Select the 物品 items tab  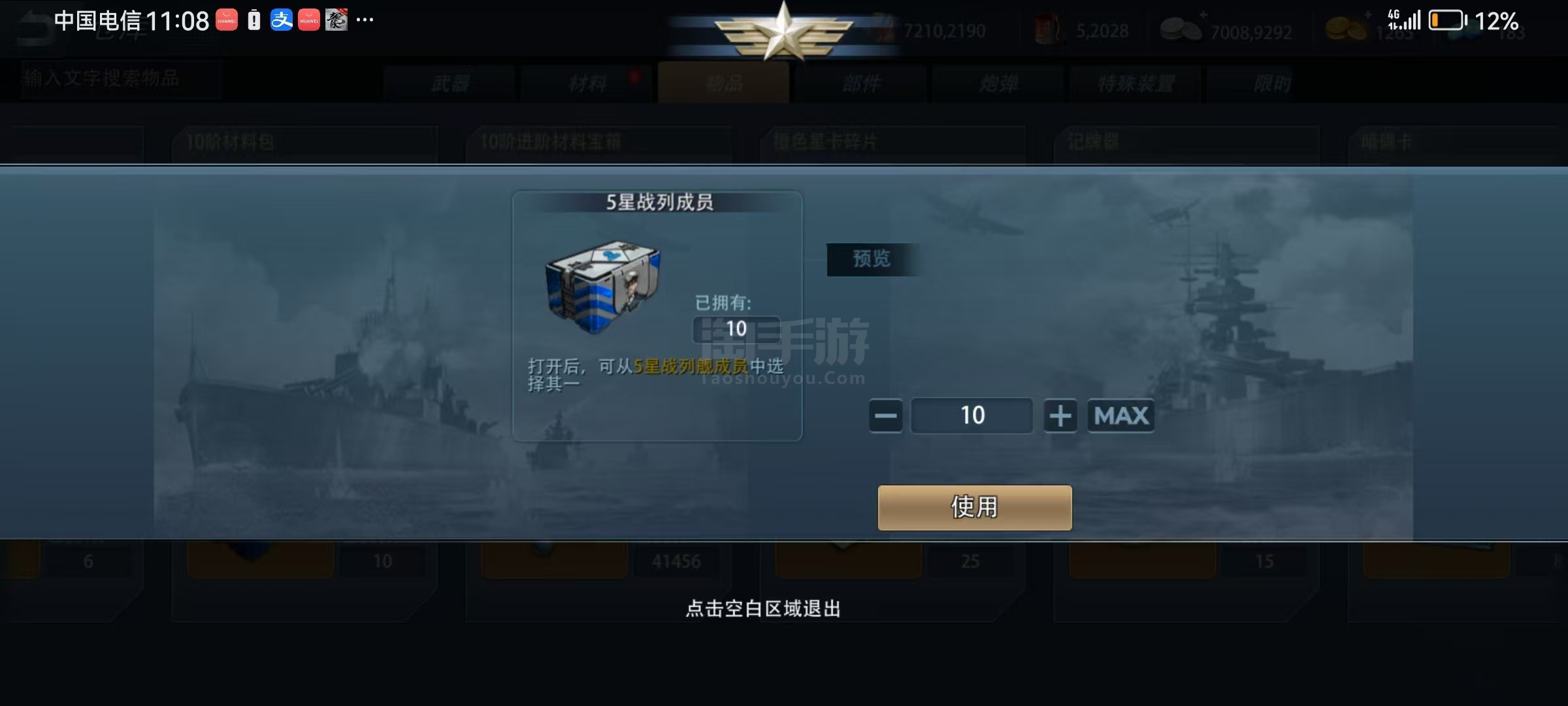724,83
